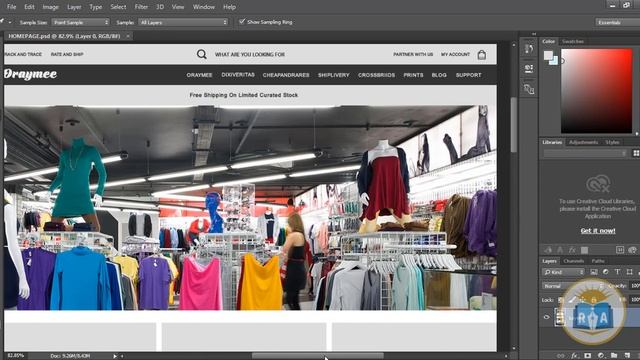Open the collapsed History panel icon

click(x=529, y=49)
